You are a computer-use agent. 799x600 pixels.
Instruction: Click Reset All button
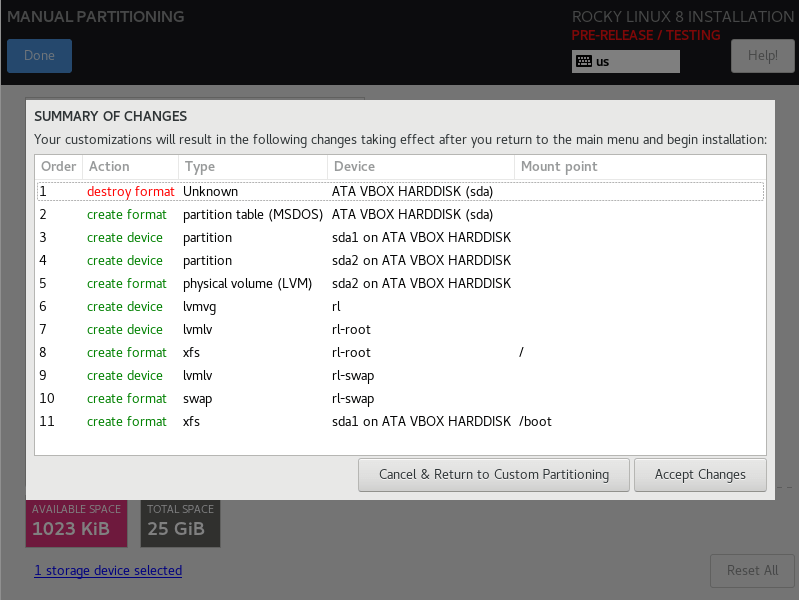pos(752,570)
